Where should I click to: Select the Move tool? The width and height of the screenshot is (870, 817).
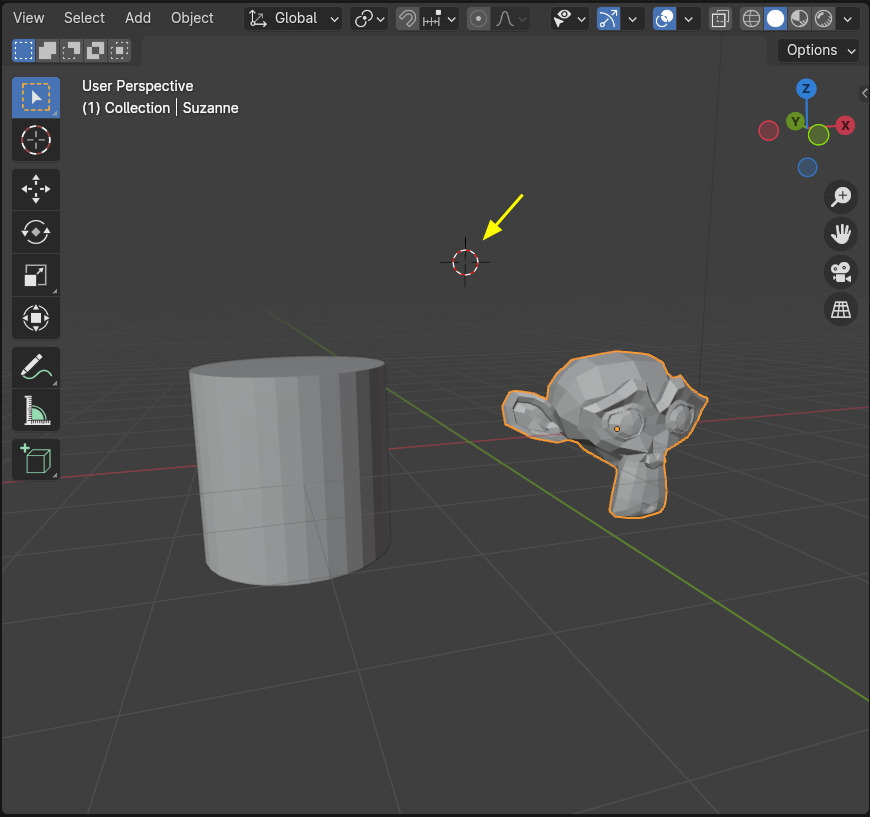click(x=36, y=189)
